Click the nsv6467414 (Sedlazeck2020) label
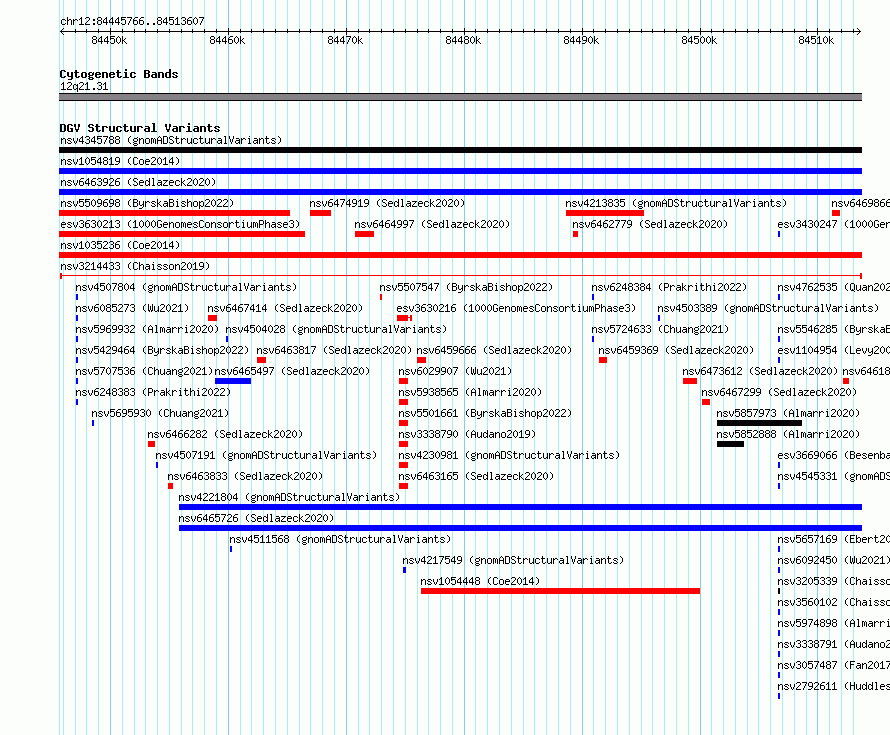Screen dimensions: 890x735 click(285, 308)
